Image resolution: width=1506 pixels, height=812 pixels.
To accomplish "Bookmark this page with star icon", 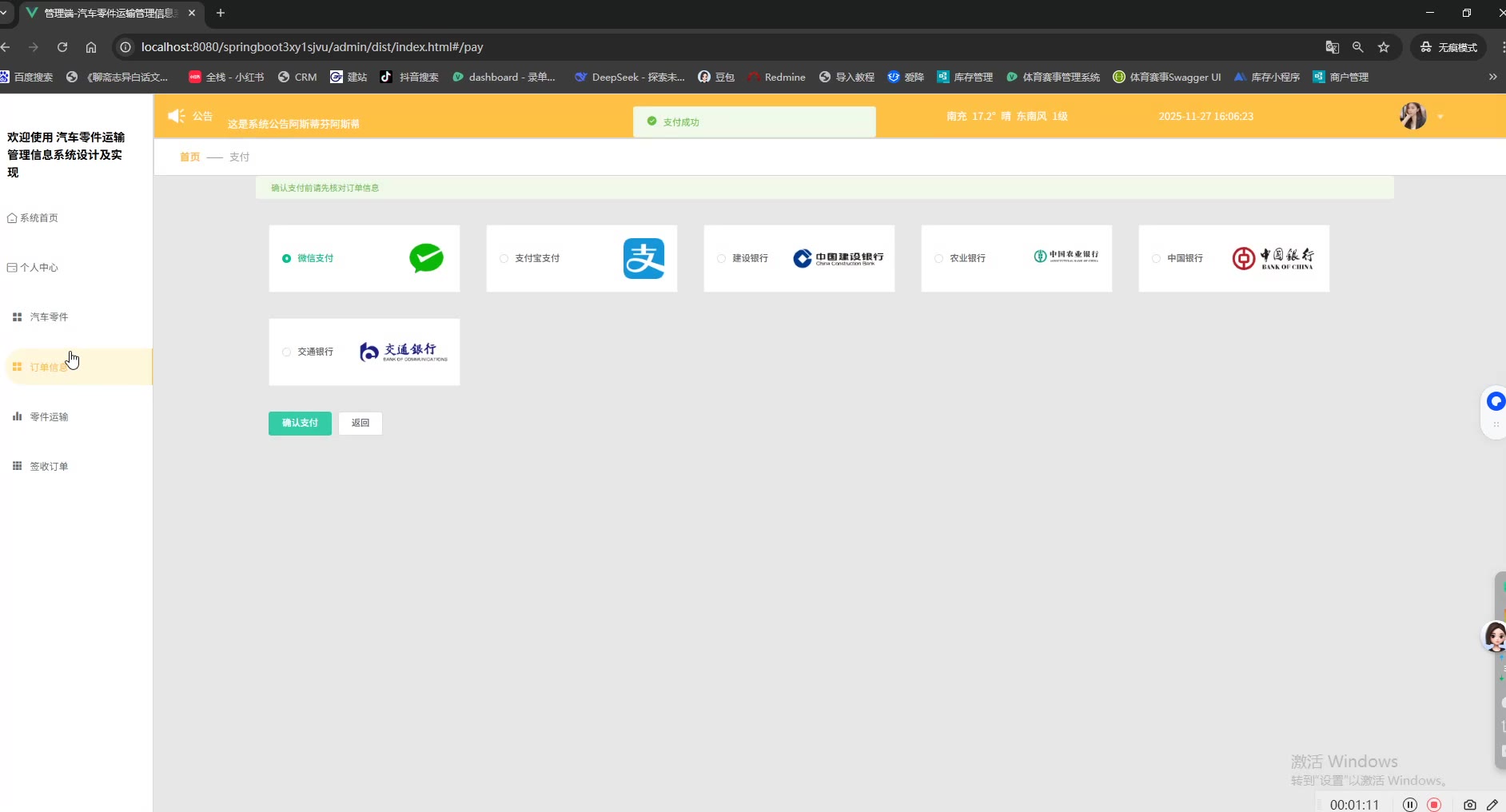I will pyautogui.click(x=1384, y=47).
